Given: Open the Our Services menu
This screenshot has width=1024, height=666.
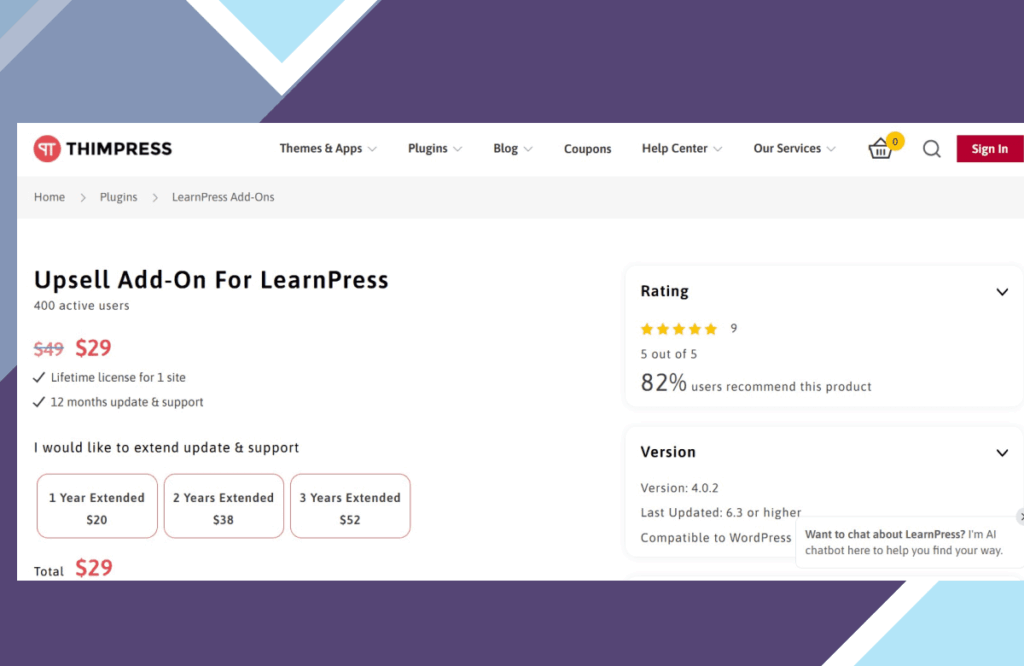Looking at the screenshot, I should point(794,149).
